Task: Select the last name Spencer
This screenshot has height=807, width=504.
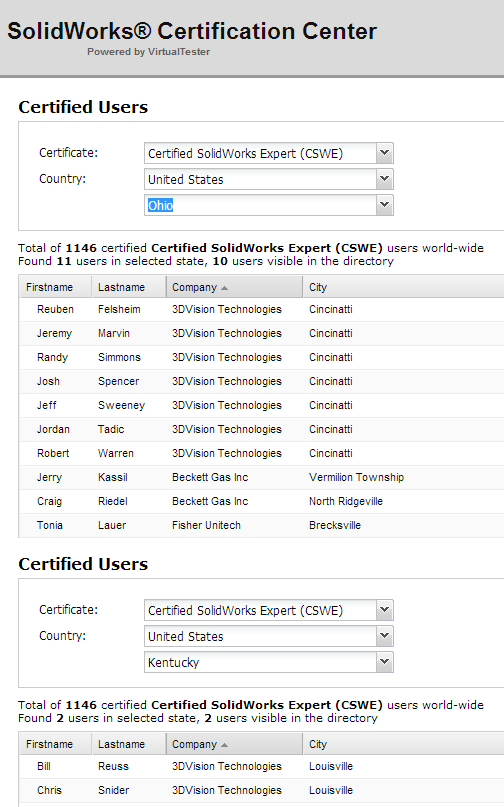Action: [x=118, y=381]
